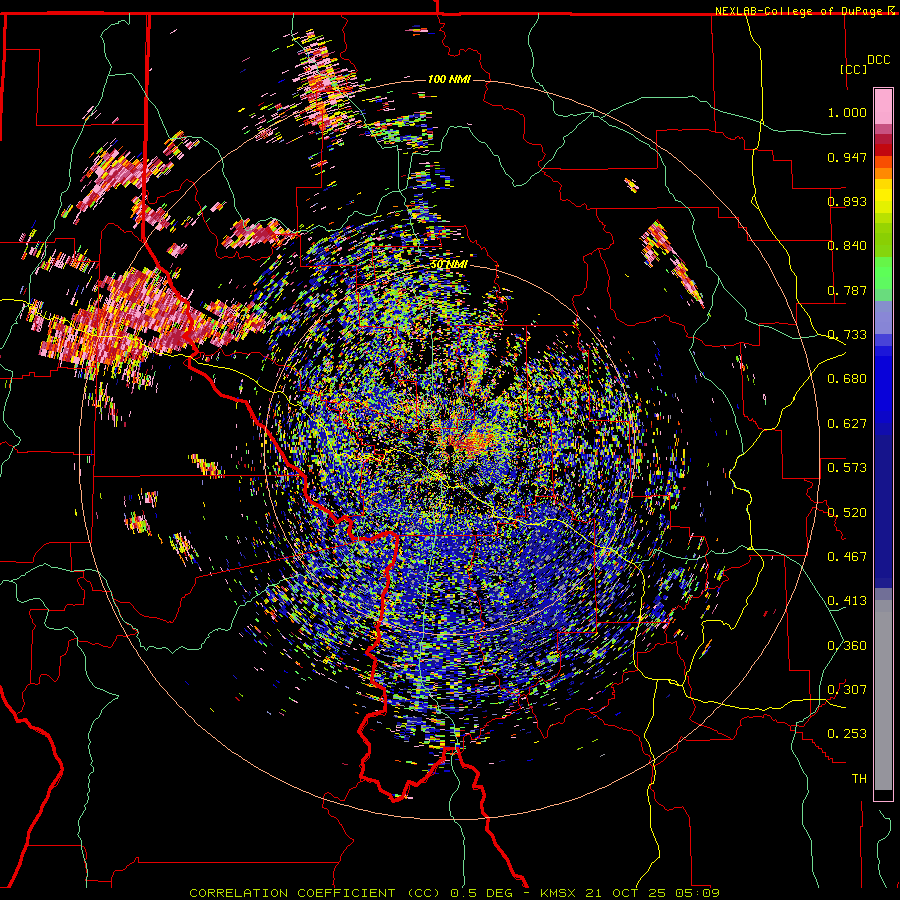This screenshot has width=900, height=900.
Task: Click the DCC product label above legend
Action: [x=878, y=60]
